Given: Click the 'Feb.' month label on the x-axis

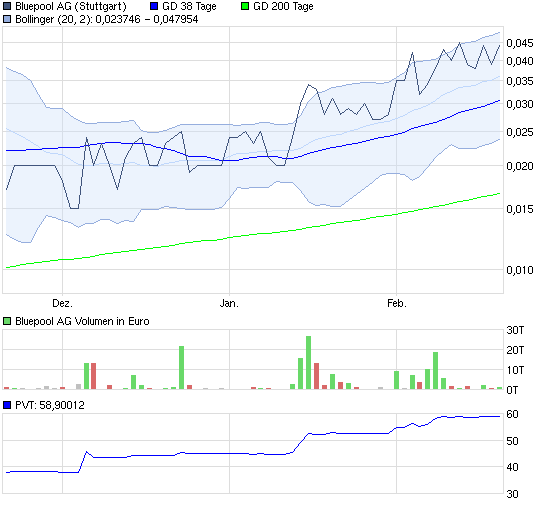Looking at the screenshot, I should pyautogui.click(x=397, y=303).
